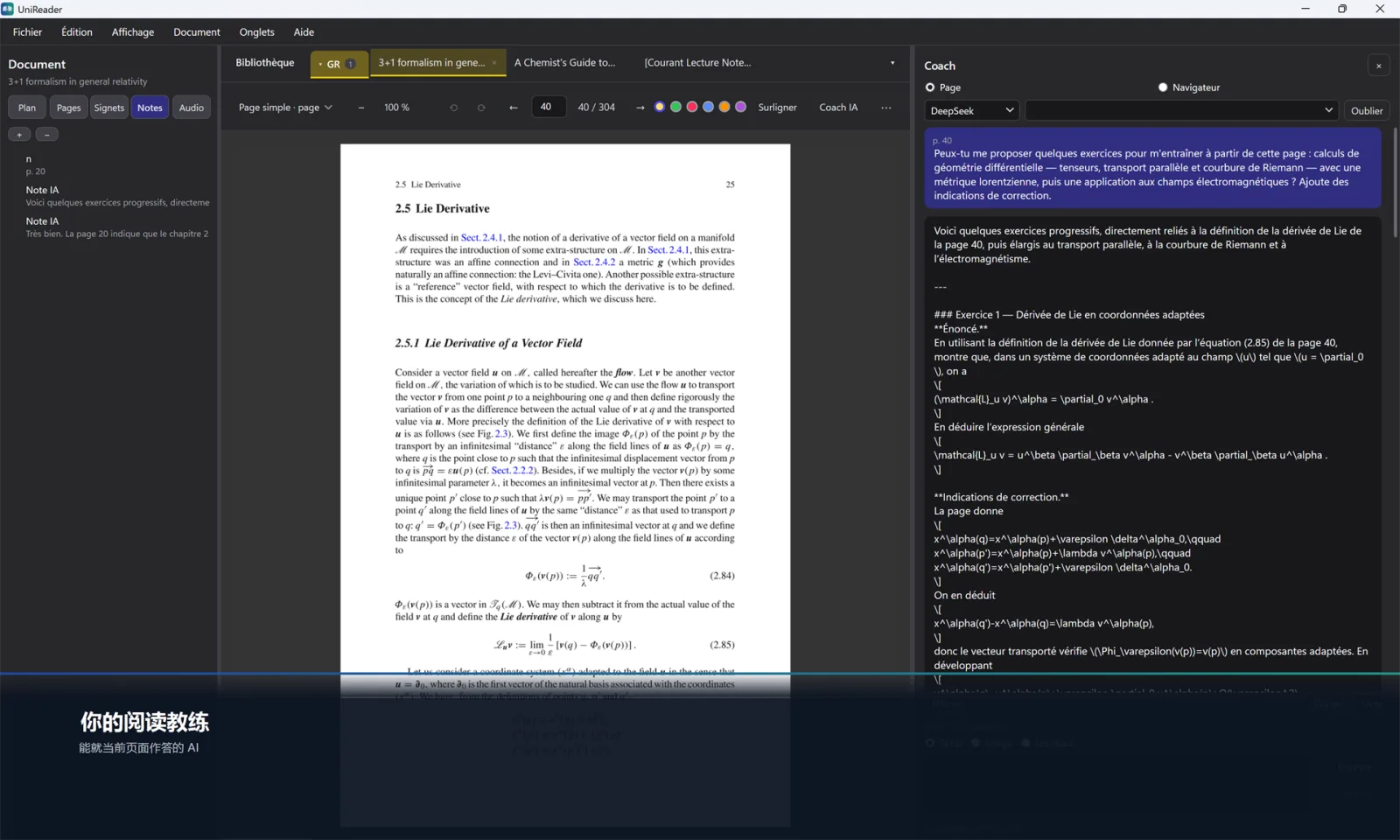This screenshot has height=840, width=1400.
Task: Open the three-dots overflow menu in the toolbar
Action: (886, 108)
